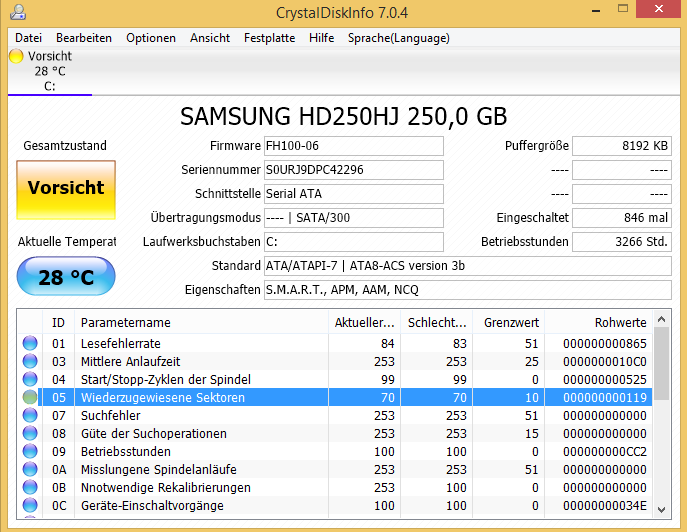Click the status orb for Misslungene Spindelanläufe
The height and width of the screenshot is (532, 687).
coord(30,469)
